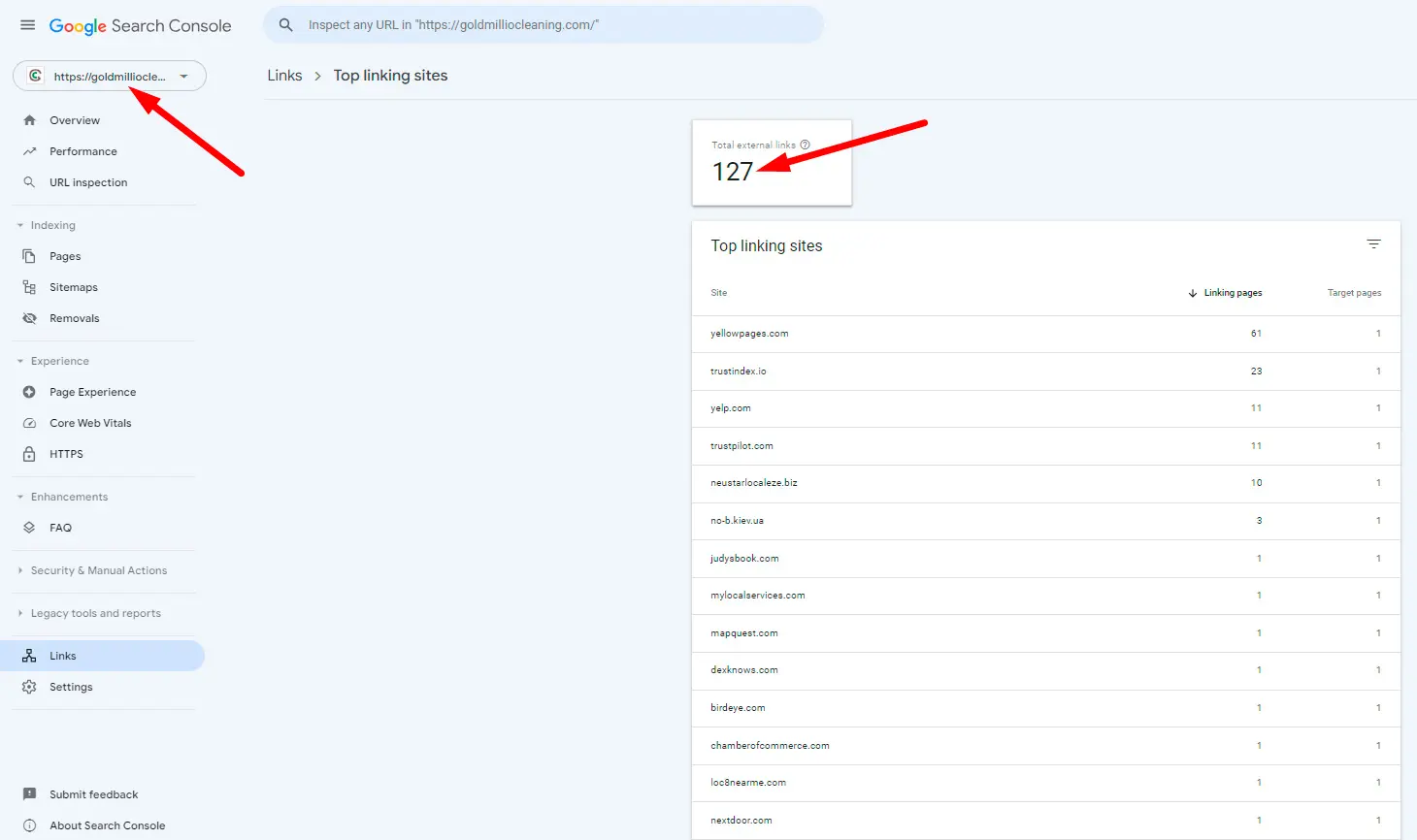Screen dimensions: 1417x840
Task: Collapse the Indexing section
Action: pos(20,225)
